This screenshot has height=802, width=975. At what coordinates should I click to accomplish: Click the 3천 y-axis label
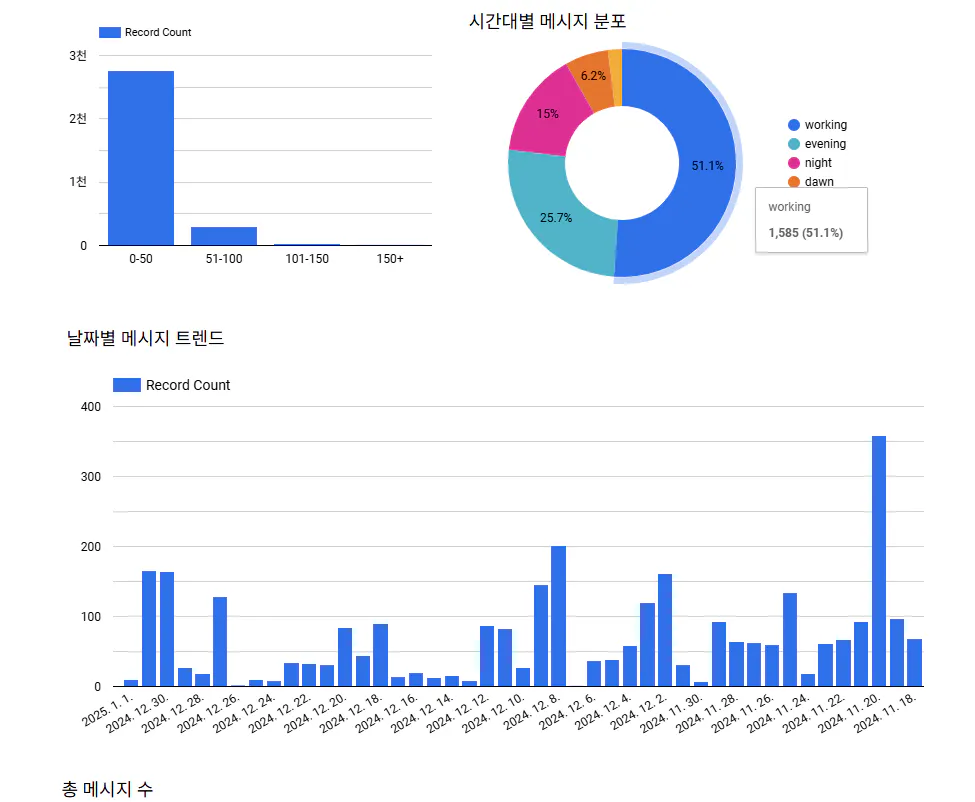[78, 56]
